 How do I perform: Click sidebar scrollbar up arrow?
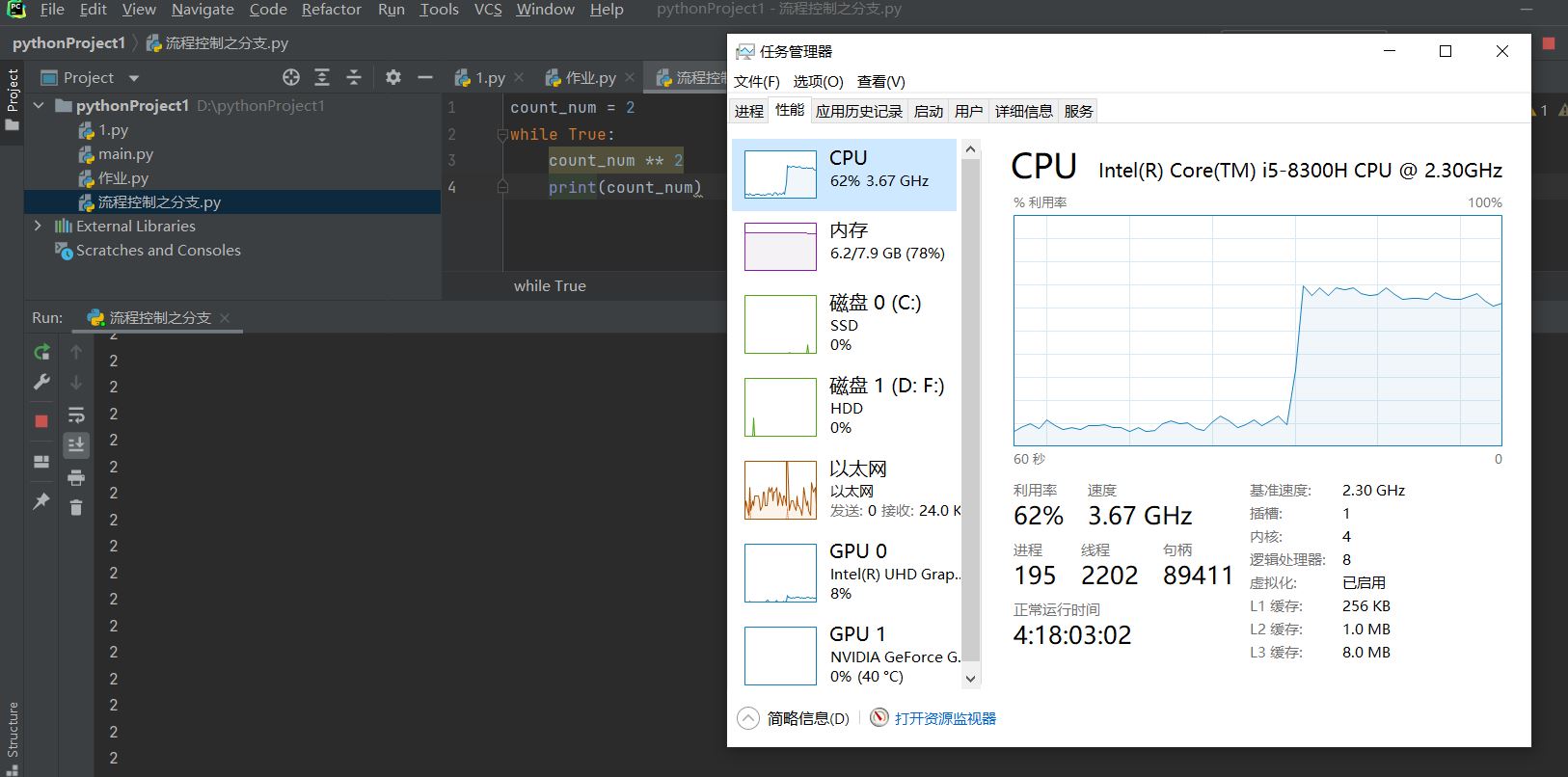pos(971,149)
